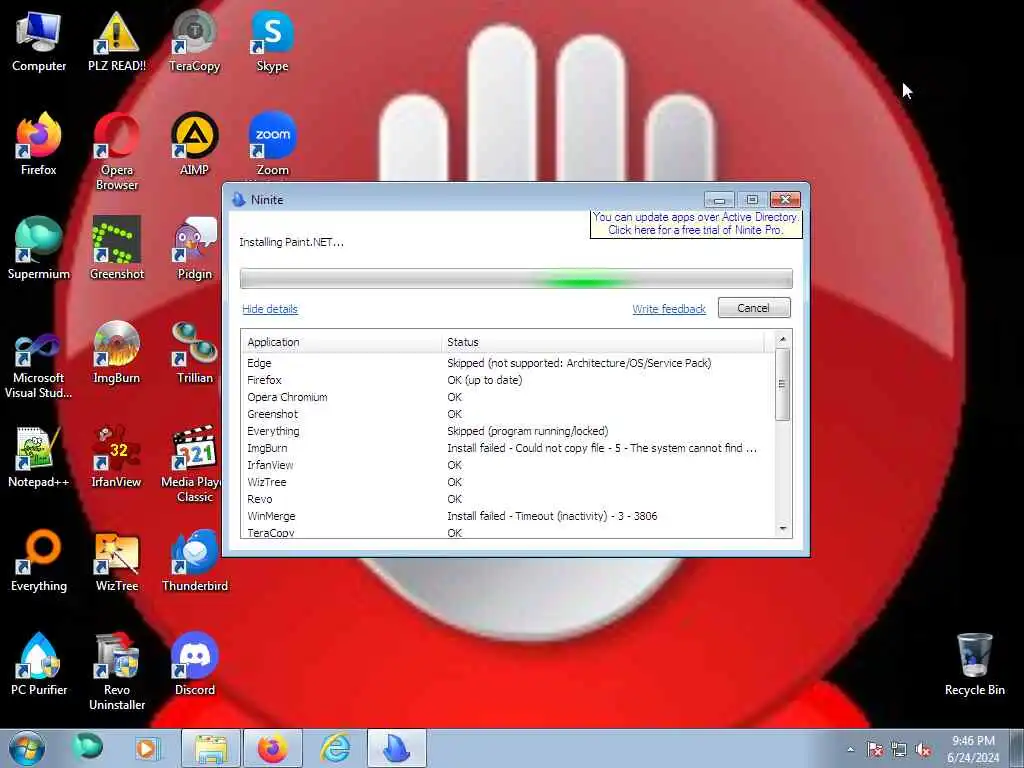This screenshot has height=768, width=1024.
Task: Select the Greenshot row in the list
Action: (507, 413)
